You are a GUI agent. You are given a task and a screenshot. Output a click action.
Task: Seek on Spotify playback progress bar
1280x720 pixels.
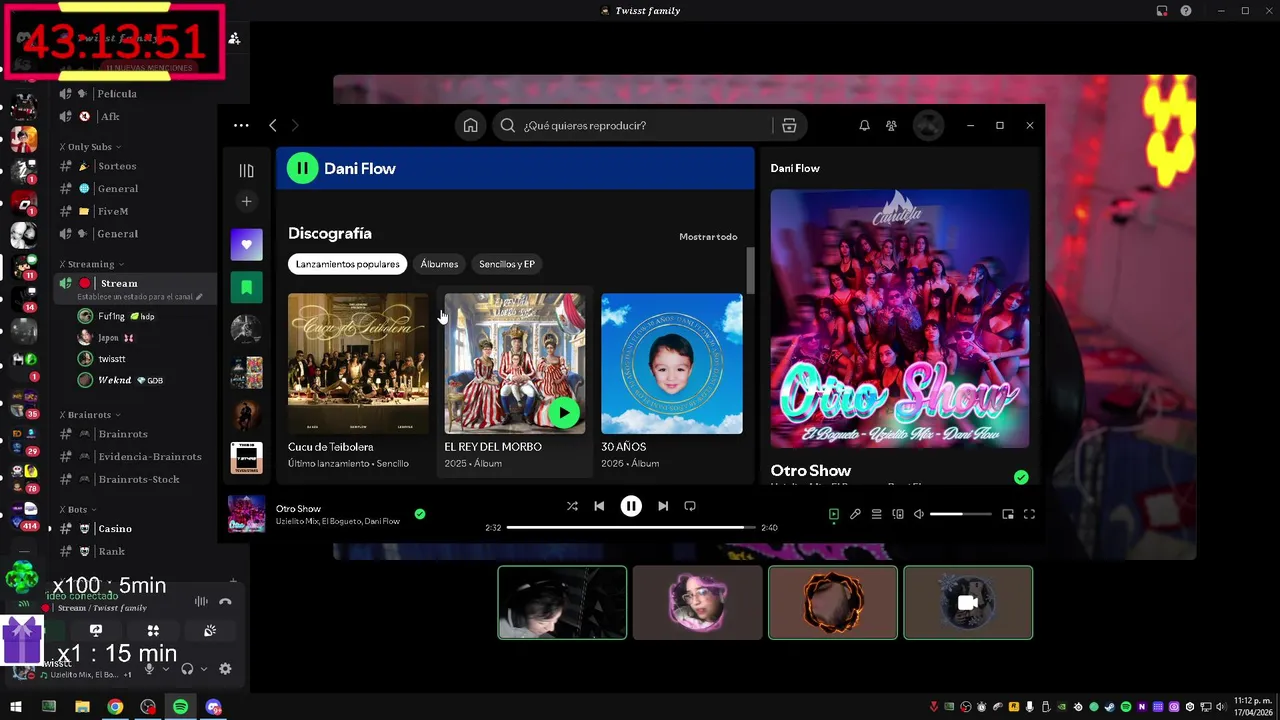click(631, 527)
